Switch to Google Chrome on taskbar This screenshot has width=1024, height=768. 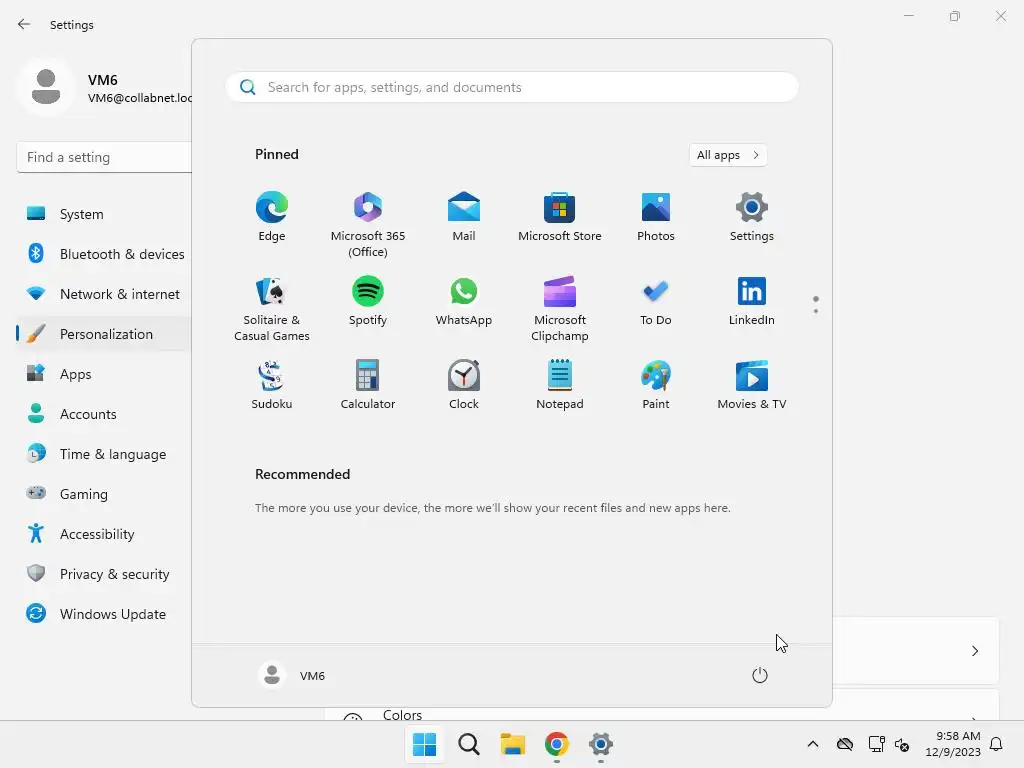557,744
